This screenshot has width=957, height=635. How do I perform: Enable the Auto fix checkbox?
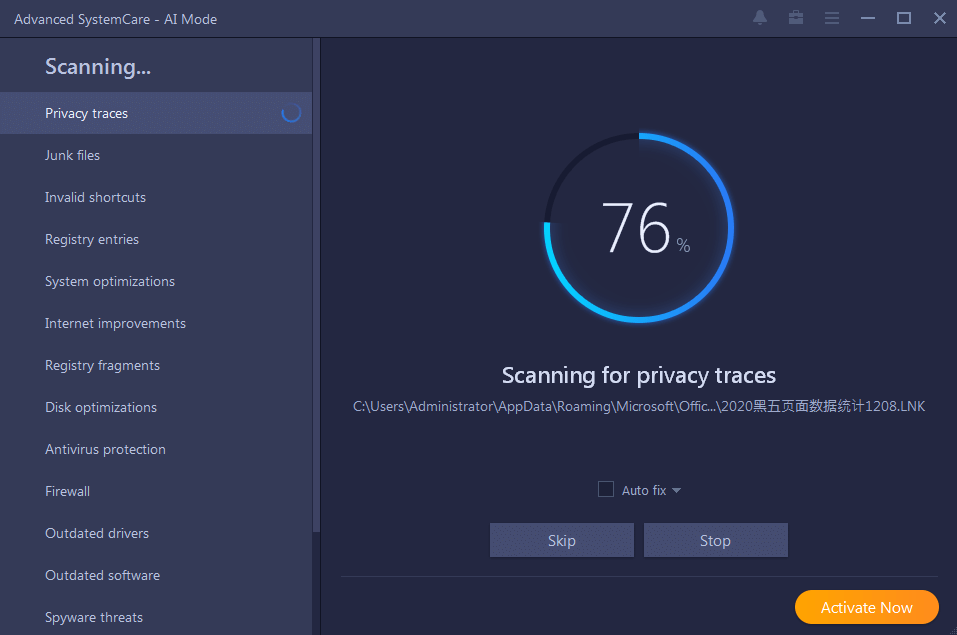605,489
